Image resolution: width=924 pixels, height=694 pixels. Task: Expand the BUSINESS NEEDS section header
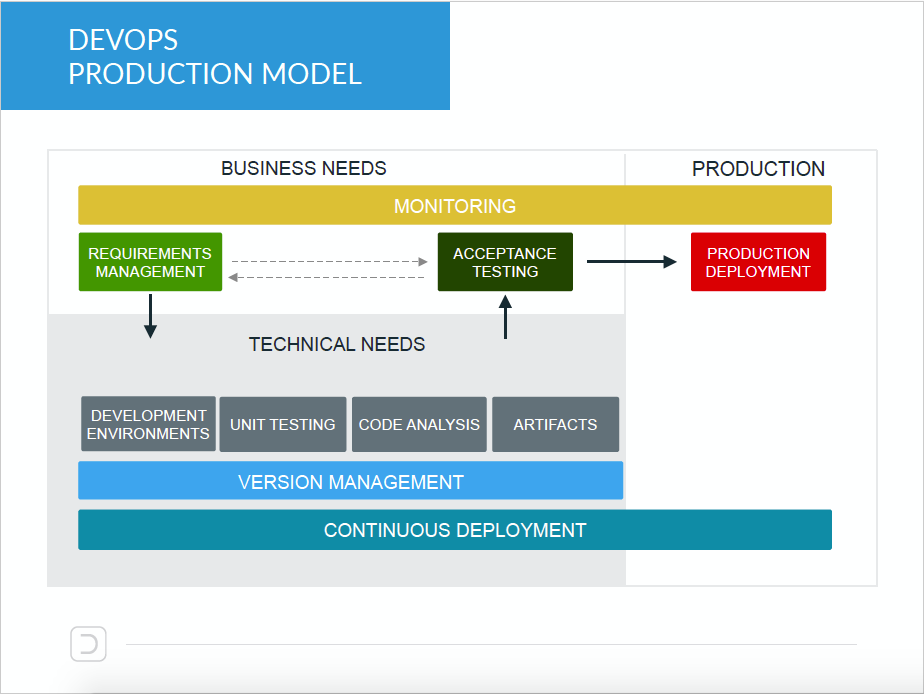pos(304,168)
